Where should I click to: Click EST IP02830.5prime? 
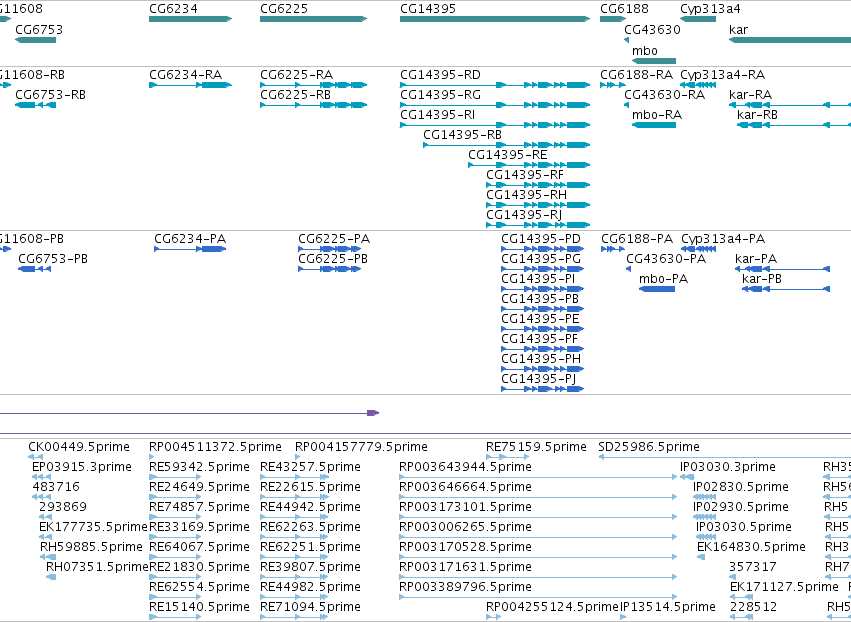tap(741, 487)
